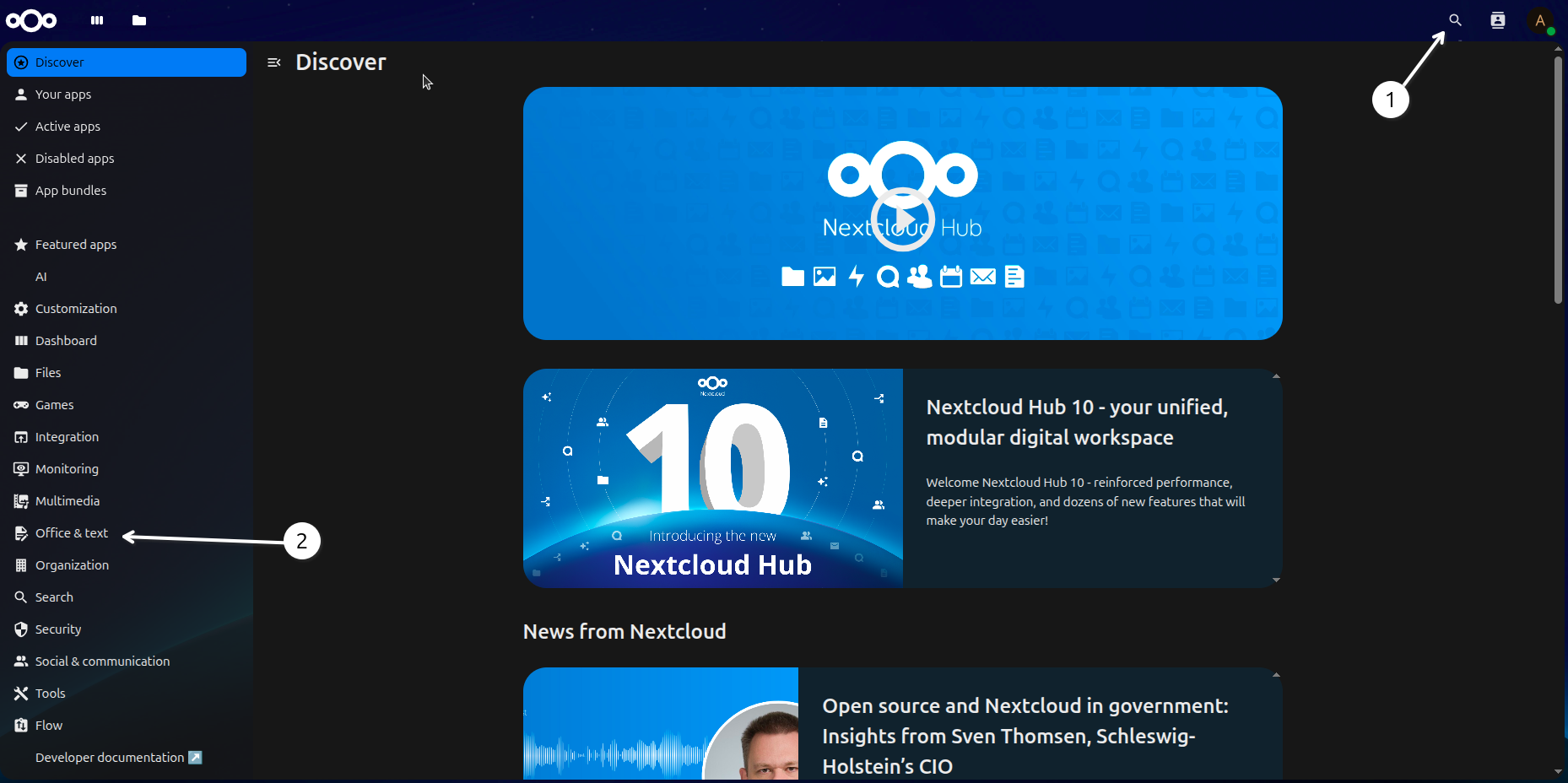This screenshot has height=783, width=1568.
Task: Open the Nextcloud Hub 10 headline
Action: pyautogui.click(x=1077, y=422)
